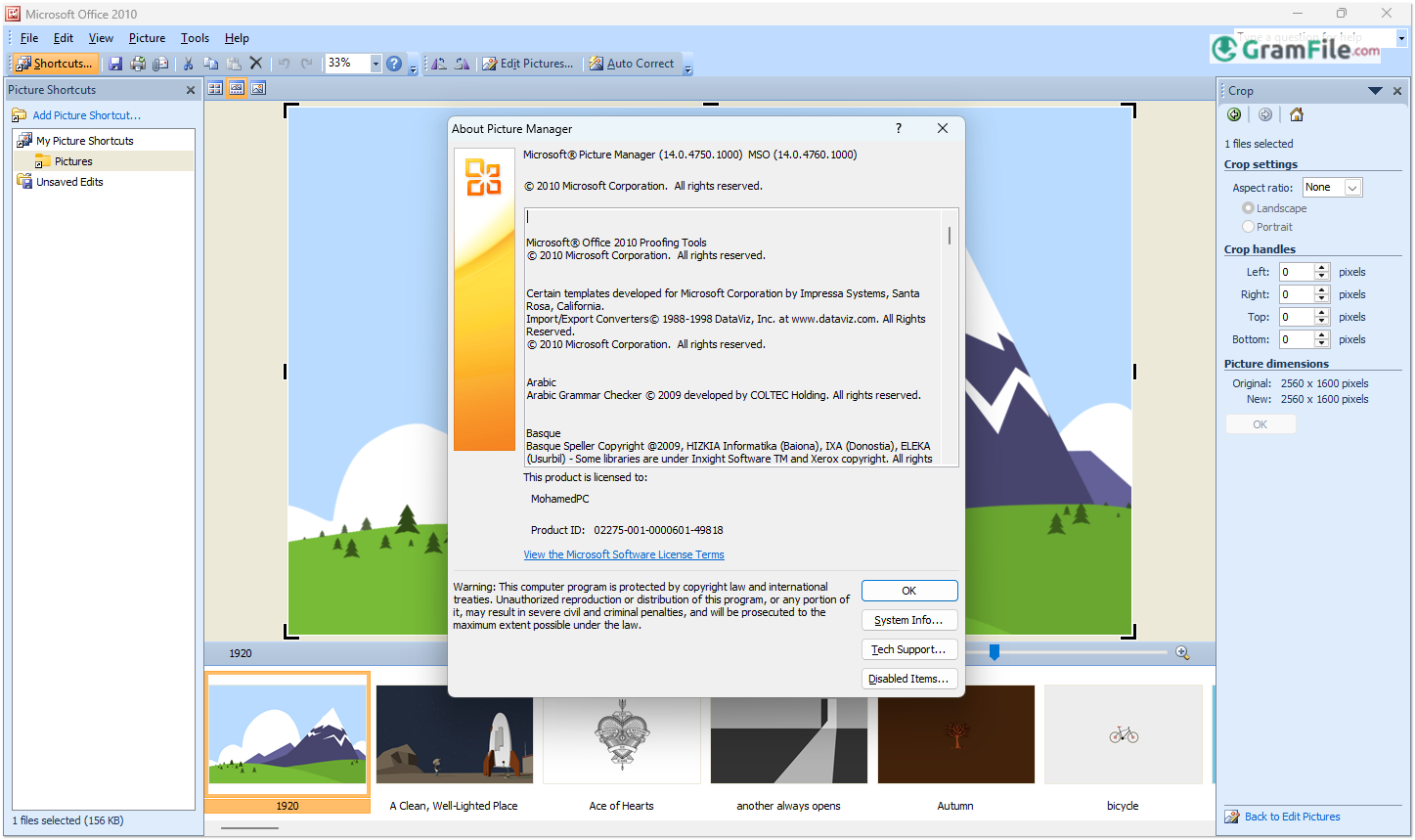Open the toolbar options arrow after Auto Correct
This screenshot has height=840, width=1415.
click(x=687, y=66)
